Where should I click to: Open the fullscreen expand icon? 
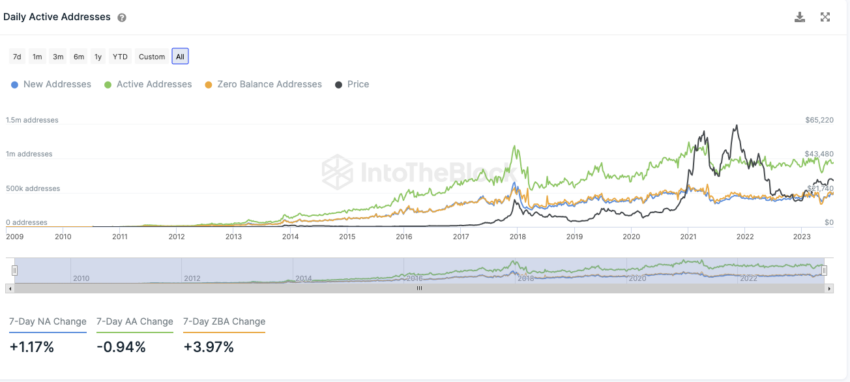(825, 17)
